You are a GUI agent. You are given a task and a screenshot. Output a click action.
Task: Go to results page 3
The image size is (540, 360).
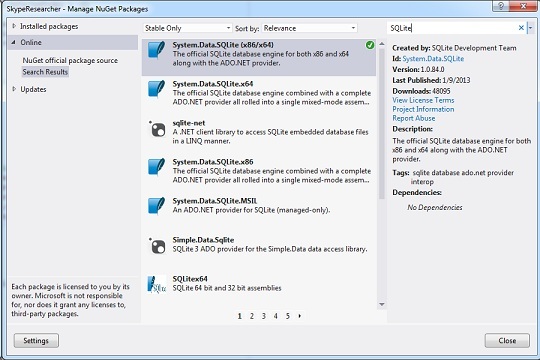(264, 316)
